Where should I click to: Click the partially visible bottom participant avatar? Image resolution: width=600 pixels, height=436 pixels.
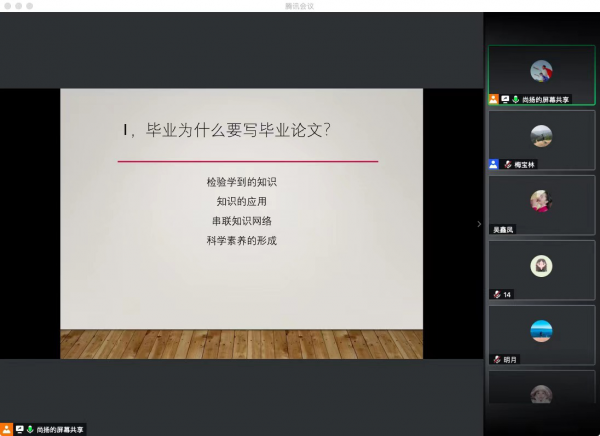point(541,394)
